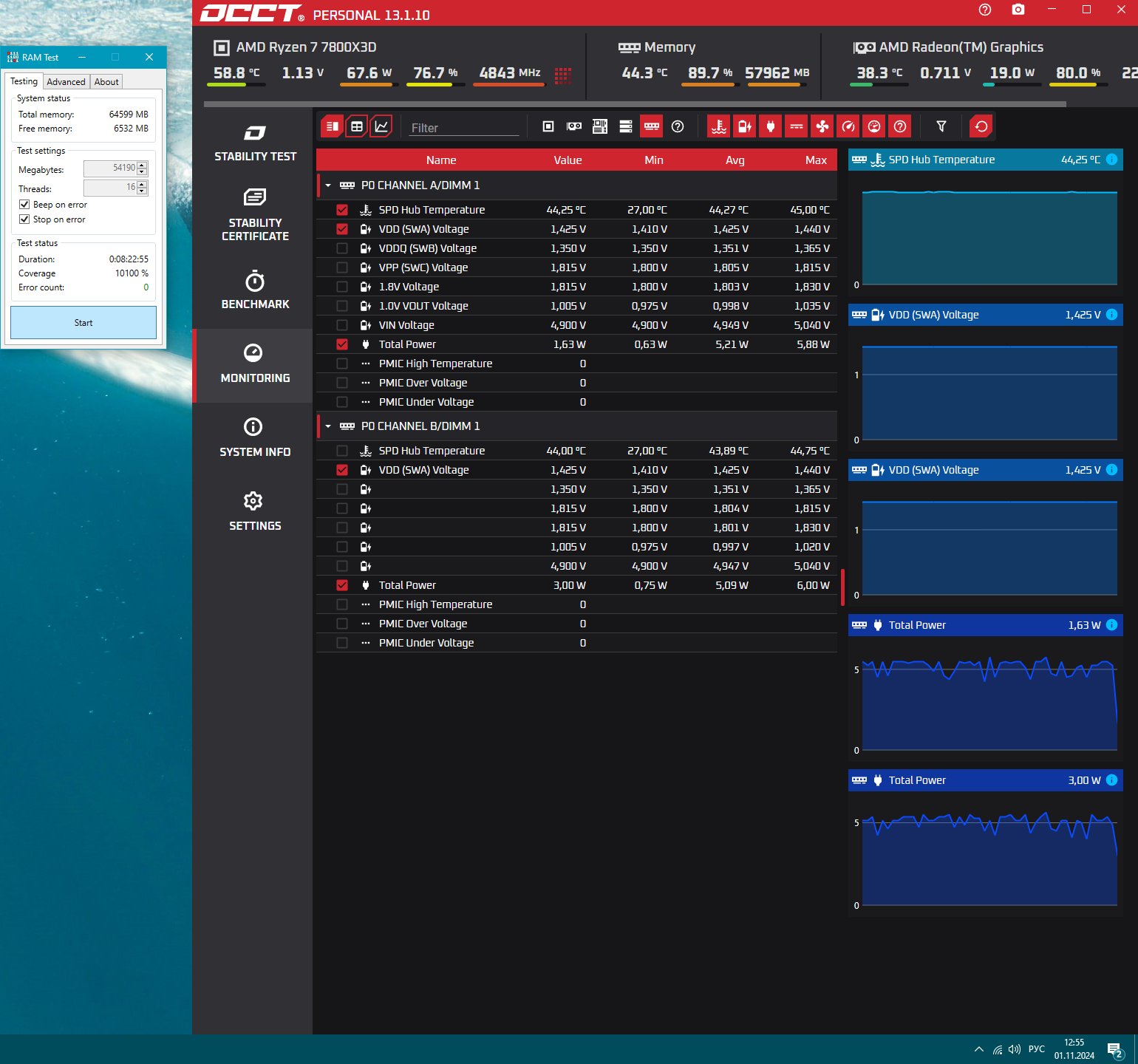Open Windows notification center icon
Screen dimensions: 1138x1064
(1115, 1049)
